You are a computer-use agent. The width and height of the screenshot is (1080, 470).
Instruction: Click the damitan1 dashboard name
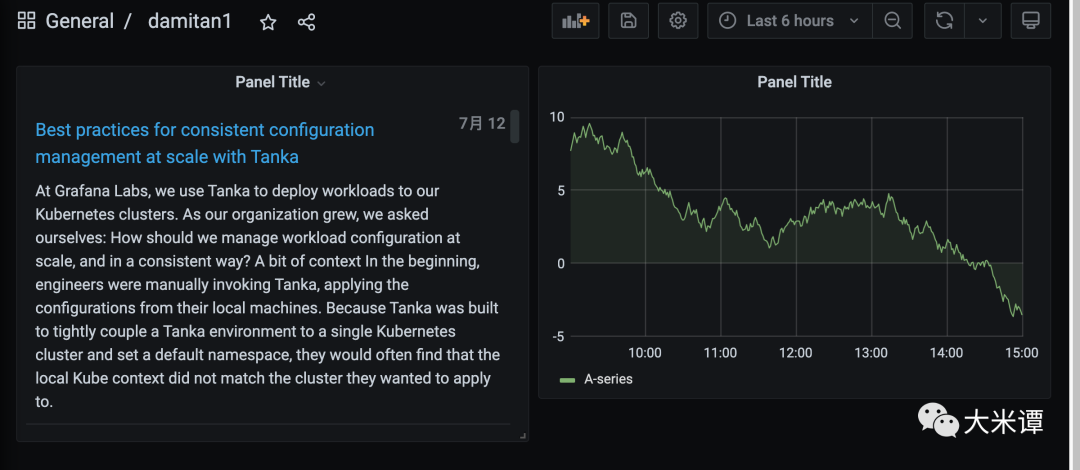click(190, 21)
